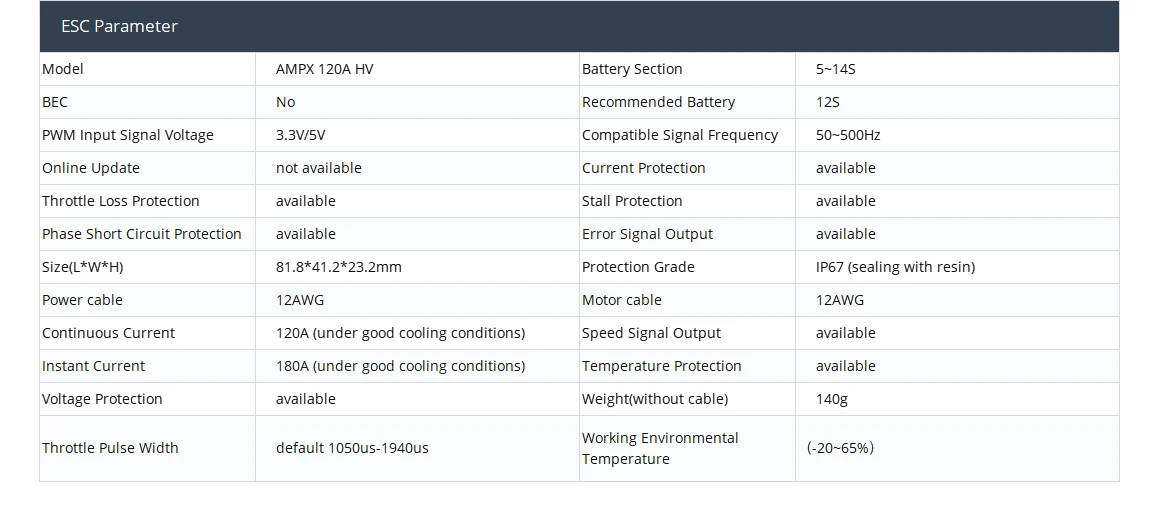
Task: Click the Online Update row label
Action: point(91,168)
